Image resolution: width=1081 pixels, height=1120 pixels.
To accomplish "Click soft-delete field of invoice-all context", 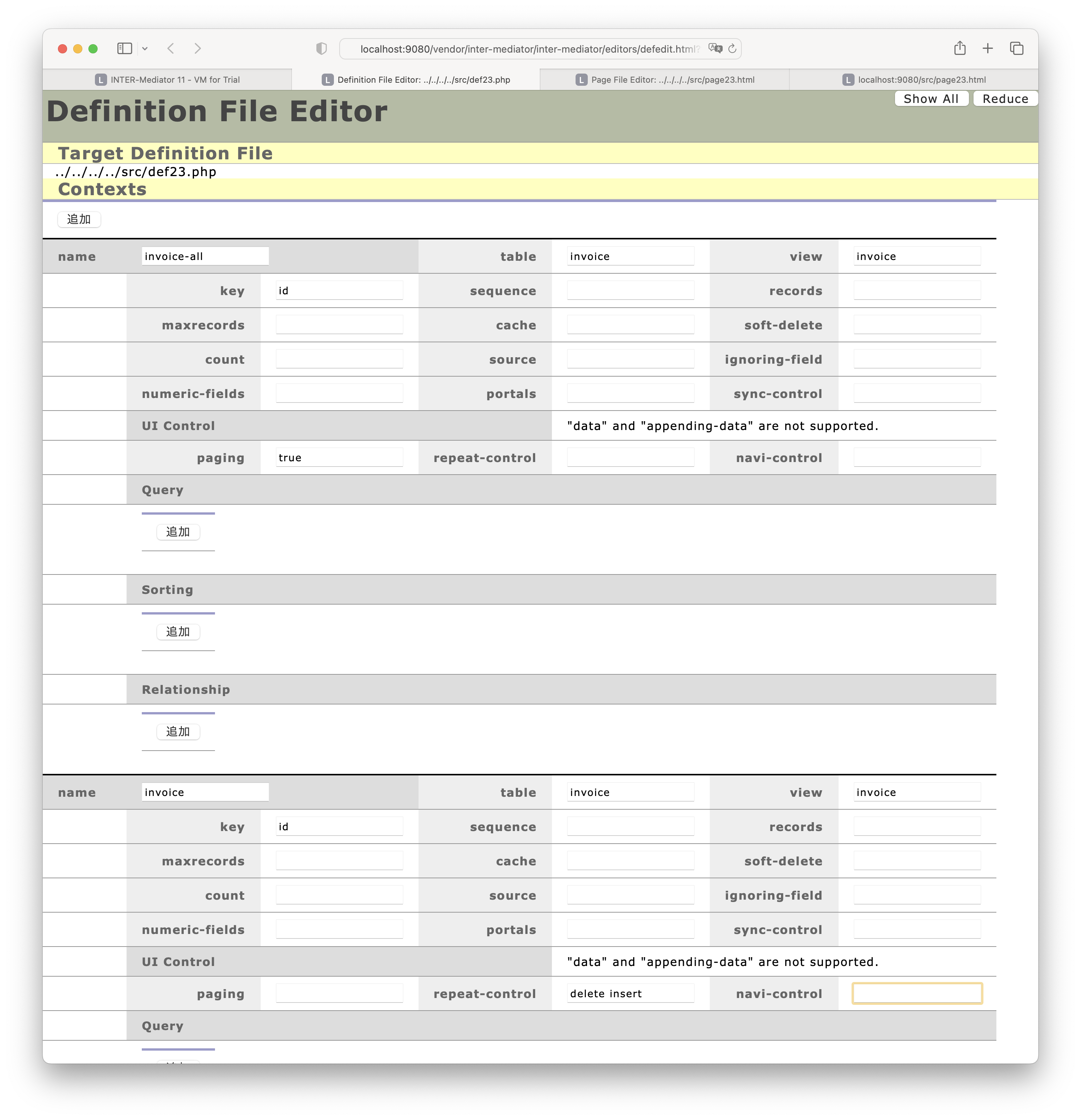I will point(917,324).
